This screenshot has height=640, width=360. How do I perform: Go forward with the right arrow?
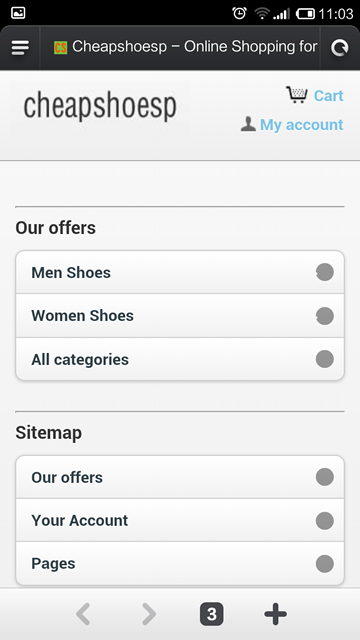point(149,614)
